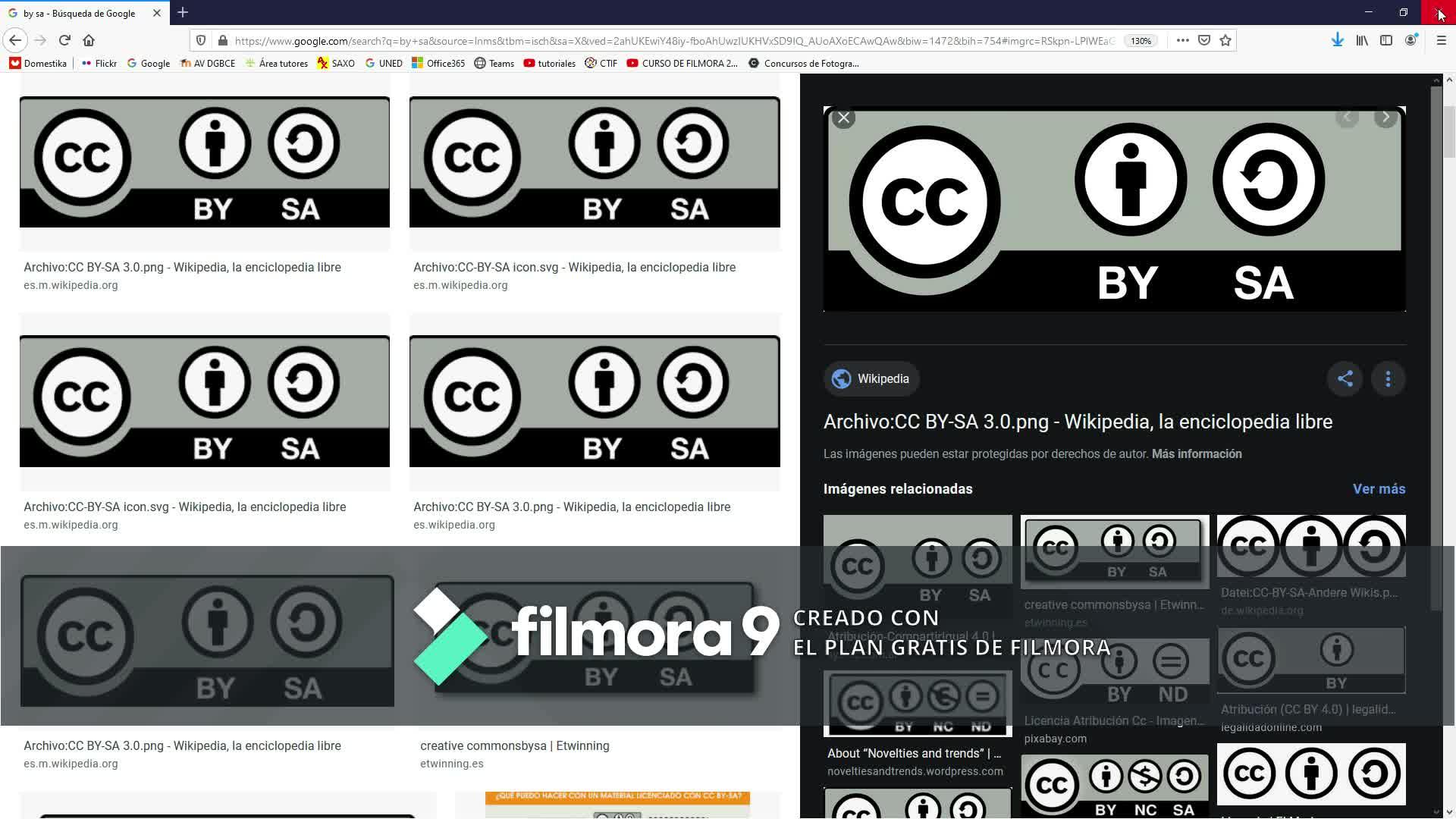Share the previewed image
The width and height of the screenshot is (1456, 819).
click(x=1345, y=378)
